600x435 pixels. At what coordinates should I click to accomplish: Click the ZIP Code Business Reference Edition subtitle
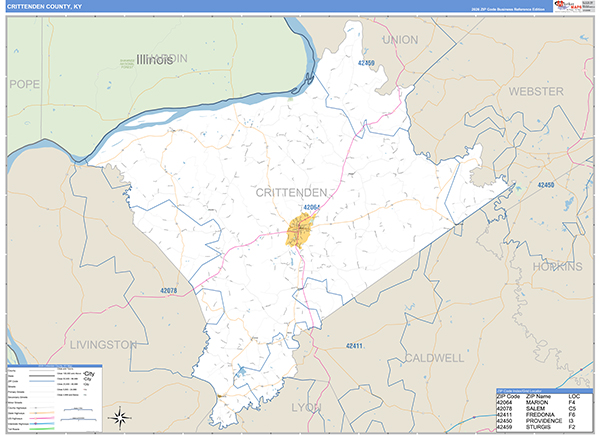tap(508, 9)
